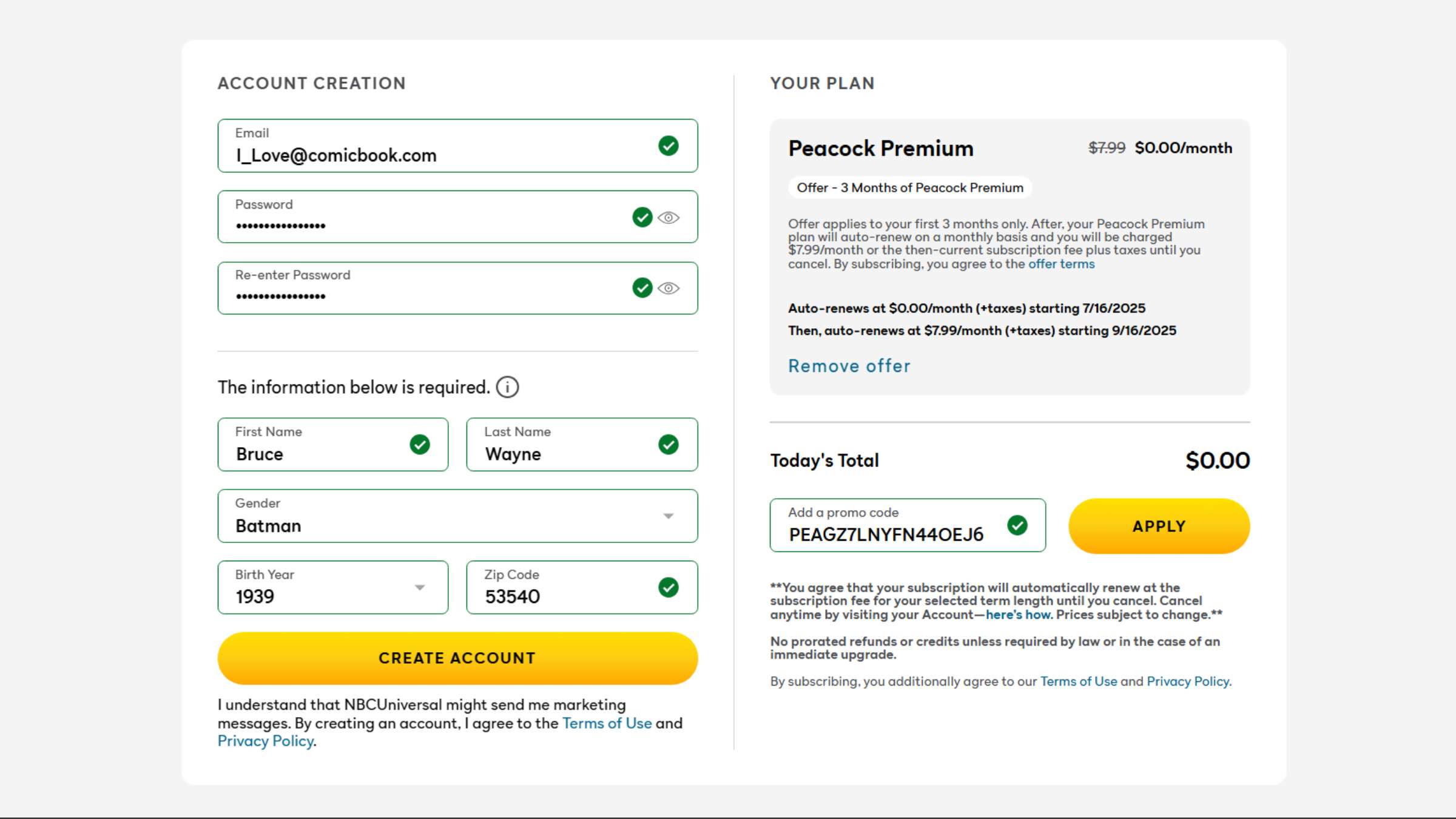1456x819 pixels.
Task: Open the here's how cancellation link
Action: tap(1019, 615)
